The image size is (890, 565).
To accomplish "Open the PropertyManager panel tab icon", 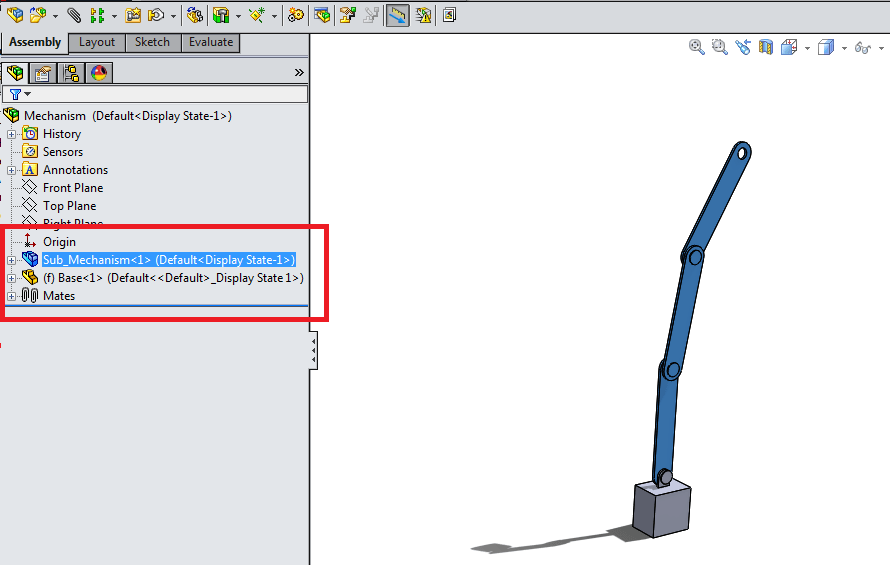I will point(42,72).
